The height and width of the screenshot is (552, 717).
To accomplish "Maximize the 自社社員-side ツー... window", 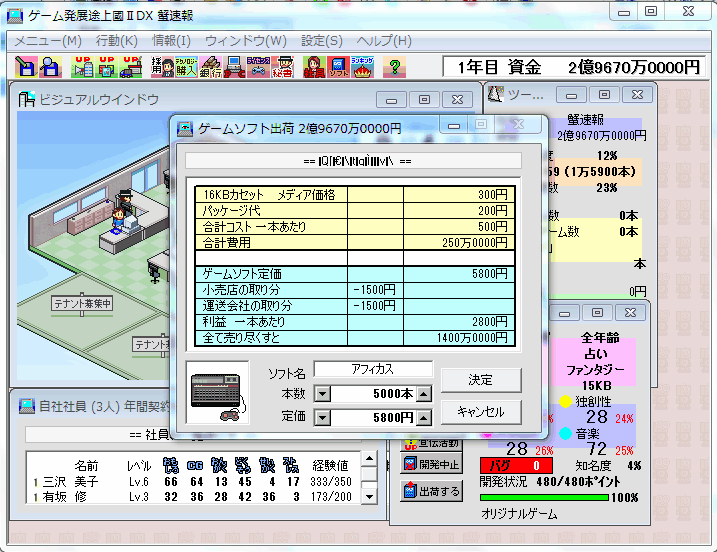I will pos(605,95).
